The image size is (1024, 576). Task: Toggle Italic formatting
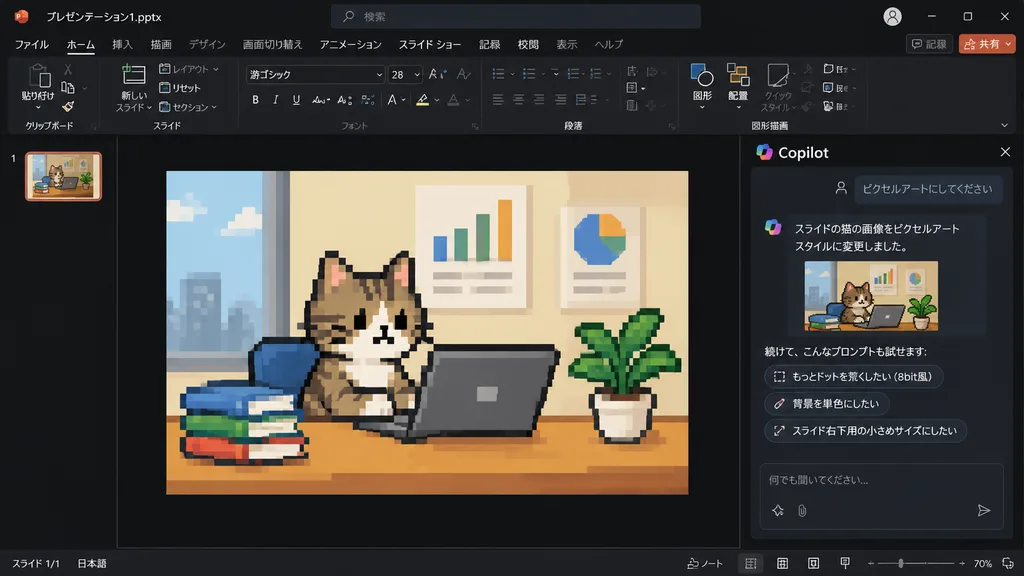(276, 100)
